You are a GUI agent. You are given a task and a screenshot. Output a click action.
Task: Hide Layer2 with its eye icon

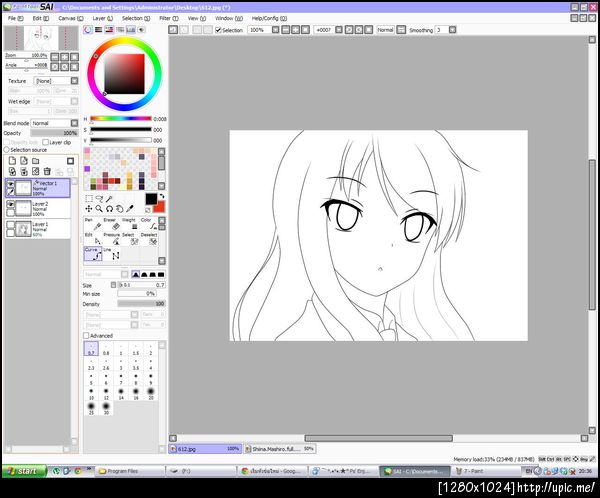pos(11,204)
